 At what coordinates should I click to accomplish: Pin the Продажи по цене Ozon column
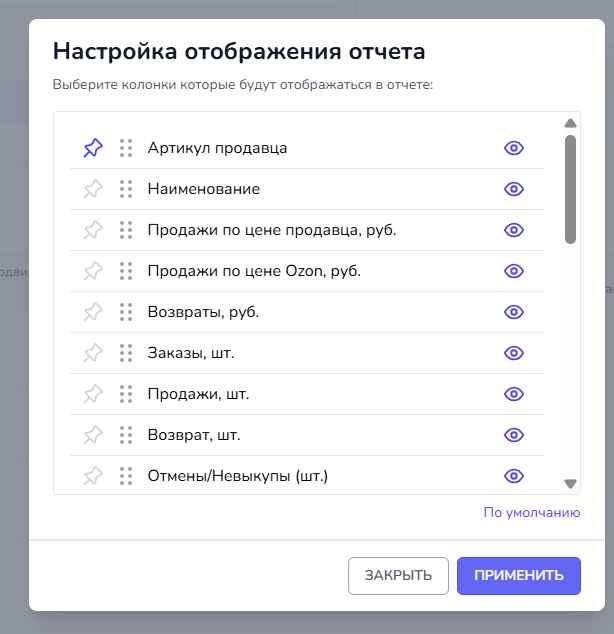pos(93,271)
